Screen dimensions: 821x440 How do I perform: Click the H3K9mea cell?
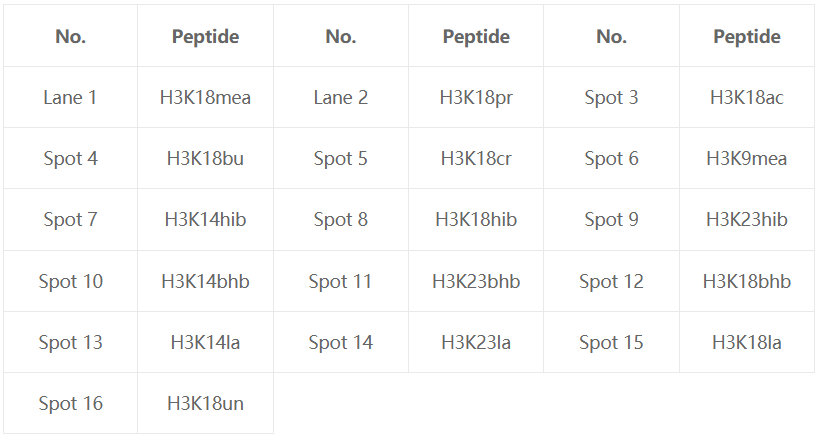point(747,158)
